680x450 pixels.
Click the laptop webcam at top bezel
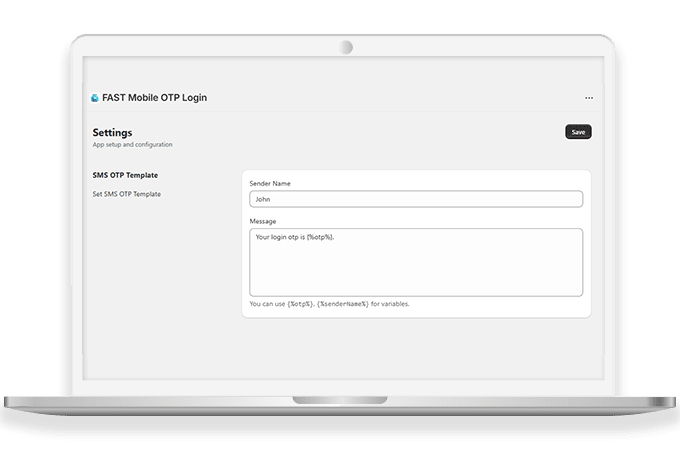pos(346,47)
